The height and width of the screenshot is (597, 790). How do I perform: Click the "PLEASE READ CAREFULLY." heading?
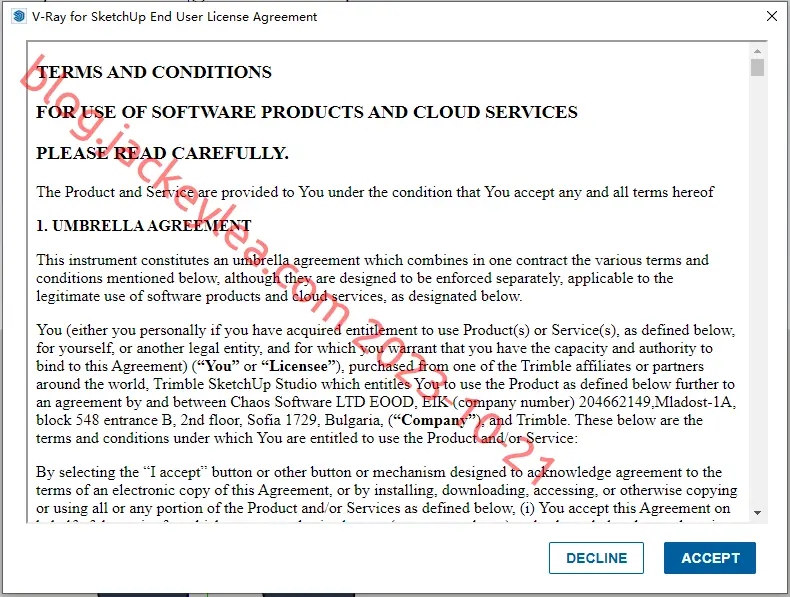click(x=162, y=153)
